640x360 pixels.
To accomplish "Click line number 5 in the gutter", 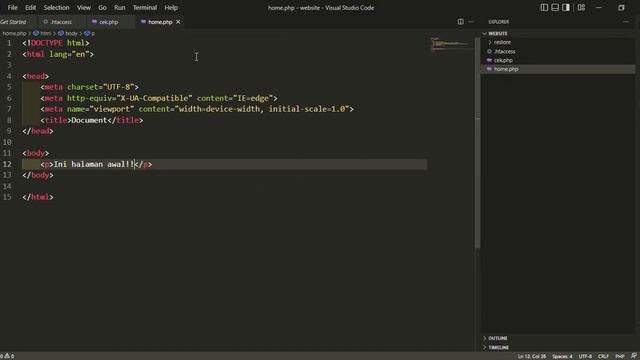I will [x=9, y=87].
